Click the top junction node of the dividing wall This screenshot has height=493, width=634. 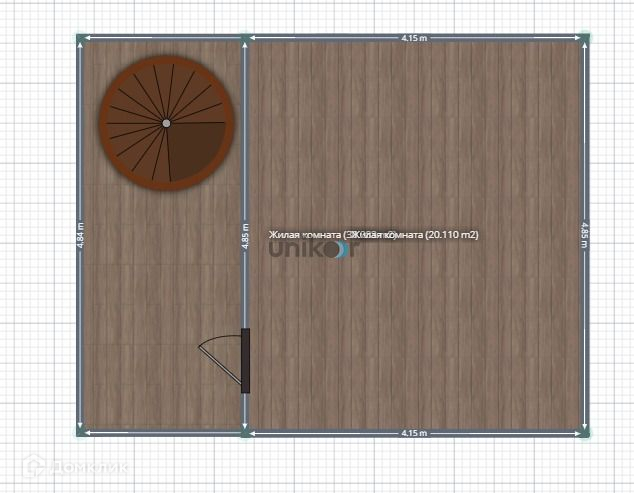click(x=245, y=38)
